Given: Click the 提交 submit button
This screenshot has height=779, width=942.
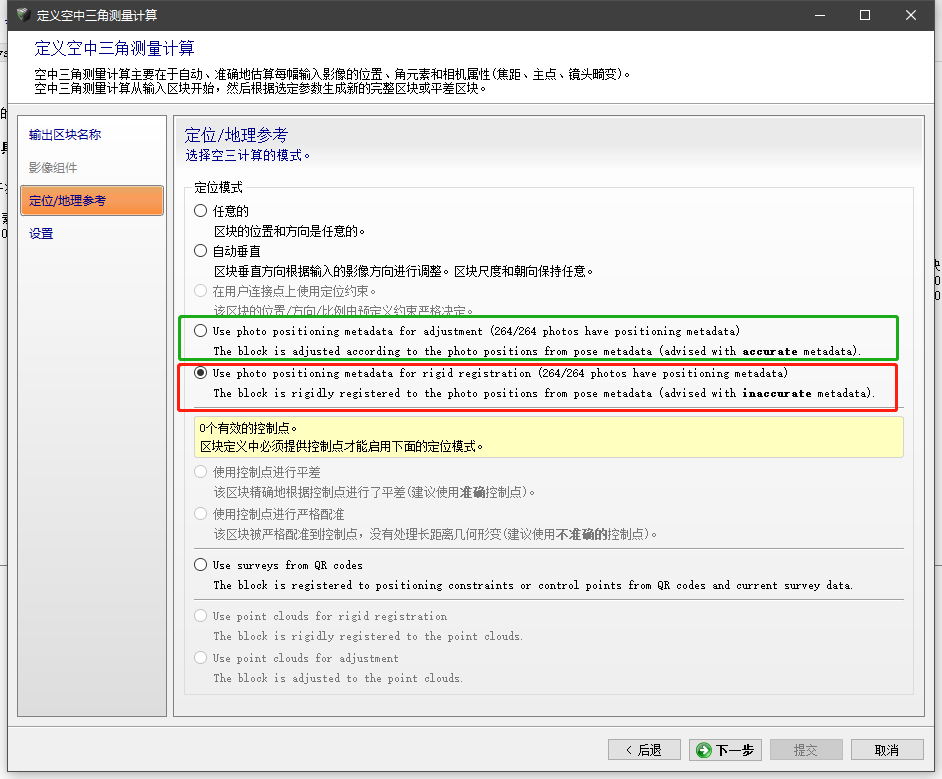Looking at the screenshot, I should [x=805, y=750].
